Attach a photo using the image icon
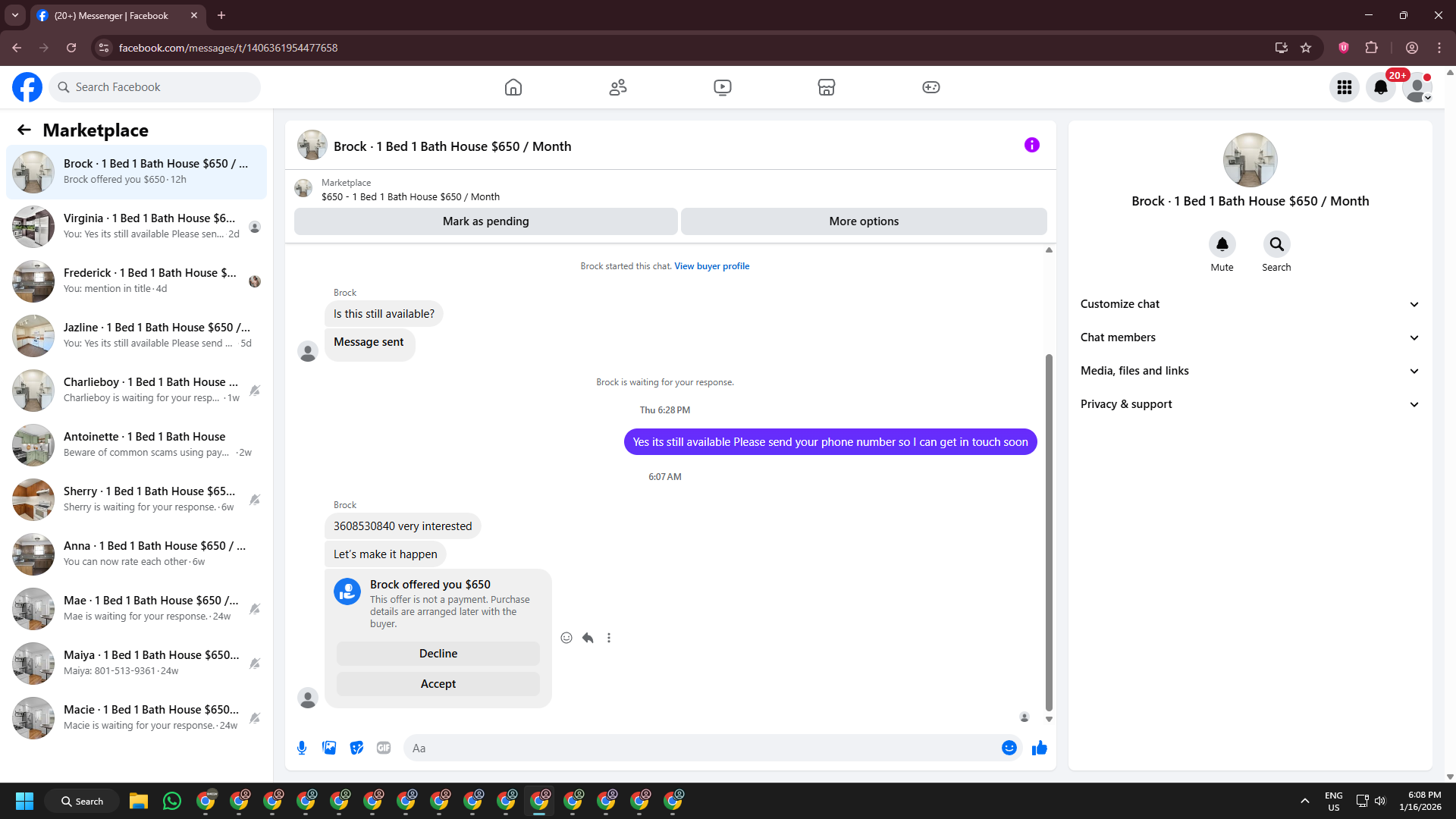The image size is (1456, 819). (329, 748)
